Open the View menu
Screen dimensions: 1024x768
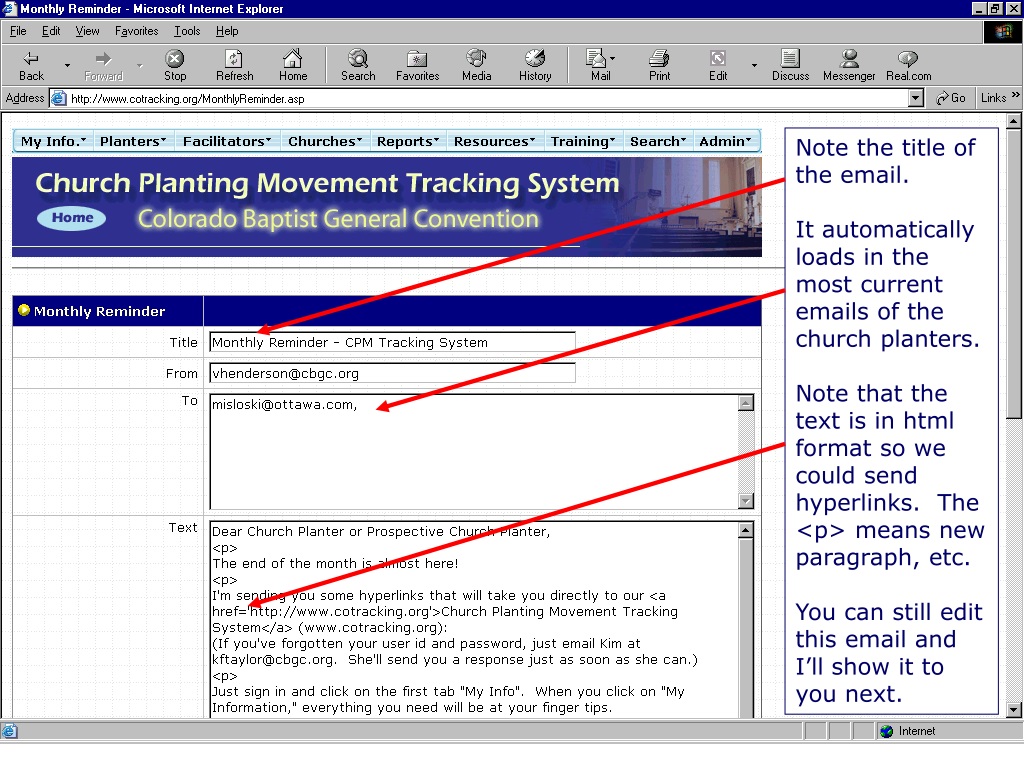[x=88, y=31]
